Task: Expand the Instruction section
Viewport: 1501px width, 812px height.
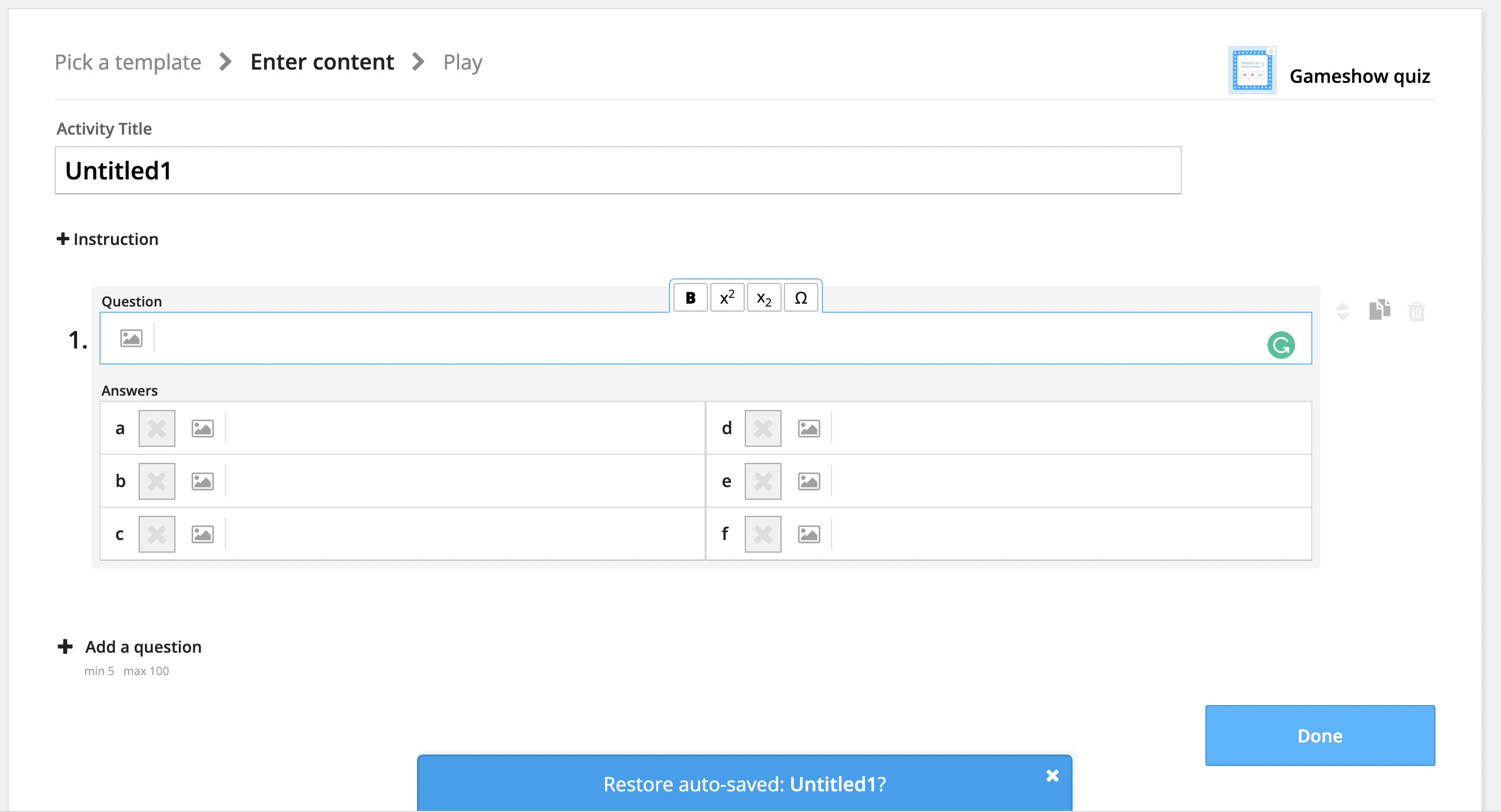Action: pos(107,238)
